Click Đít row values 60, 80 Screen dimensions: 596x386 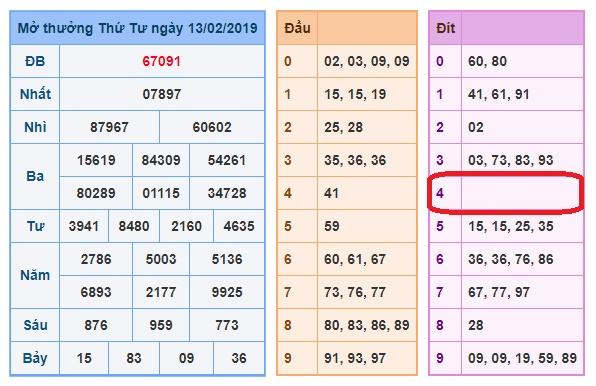click(x=487, y=61)
